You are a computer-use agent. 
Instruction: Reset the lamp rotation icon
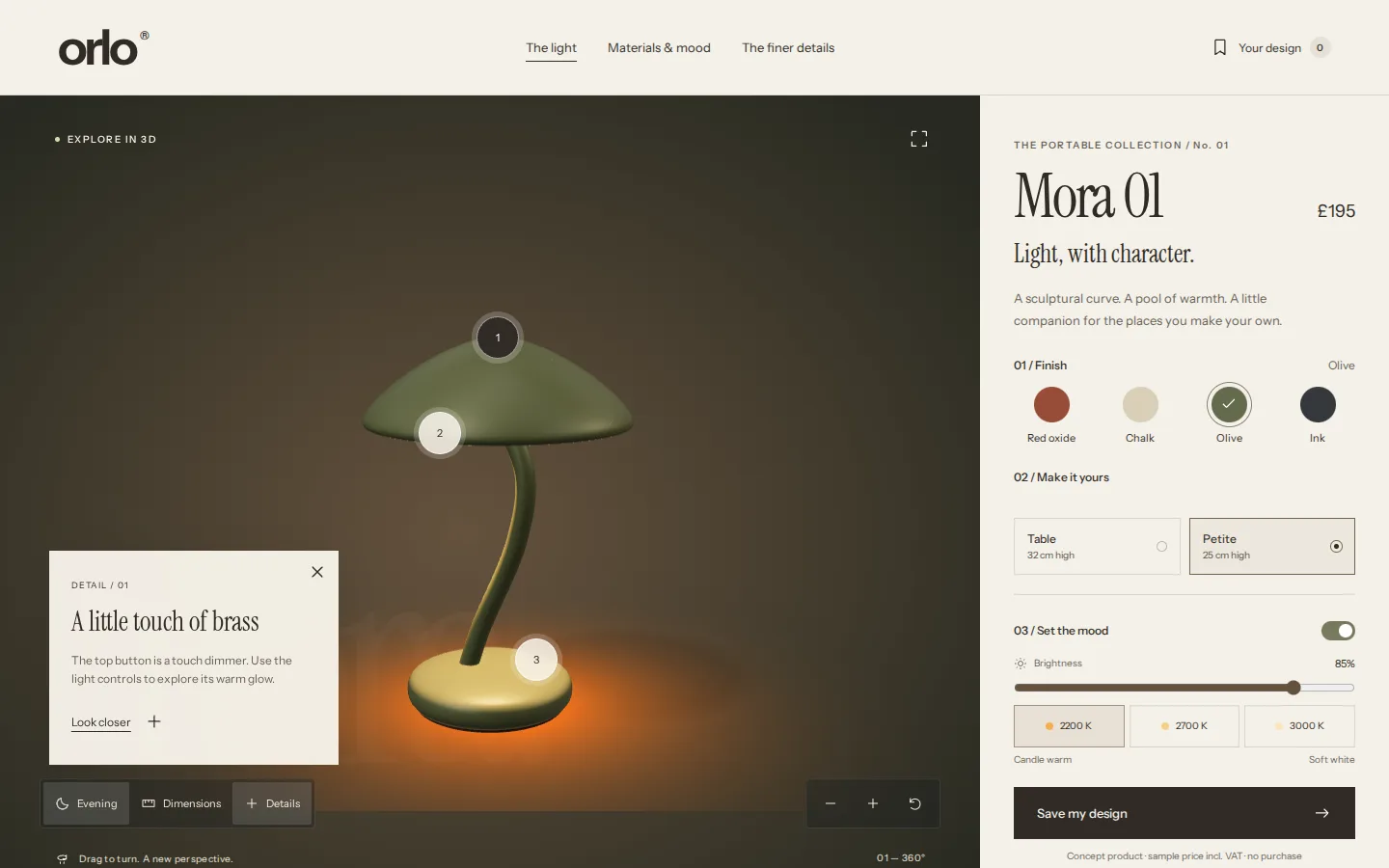click(x=915, y=803)
